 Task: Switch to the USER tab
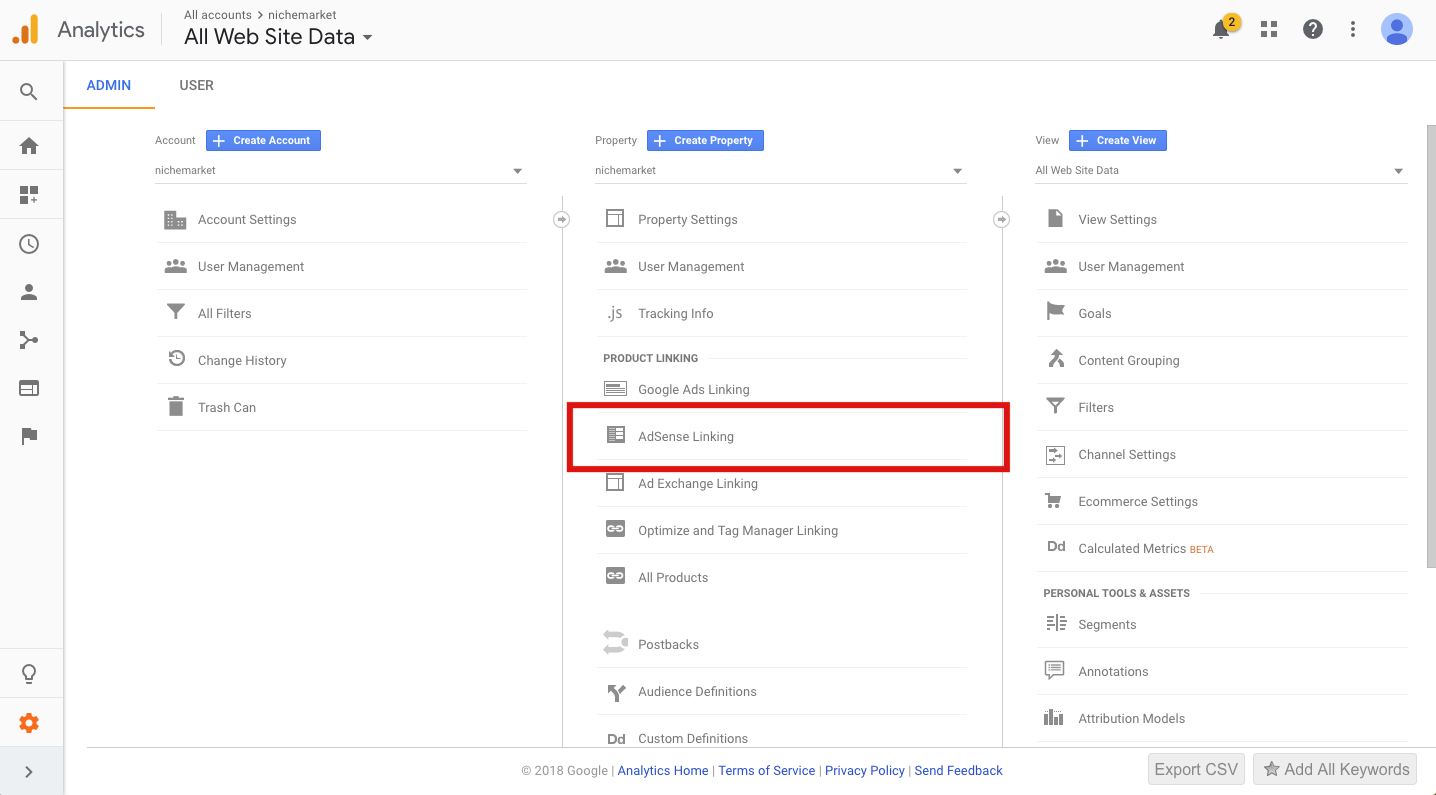196,85
